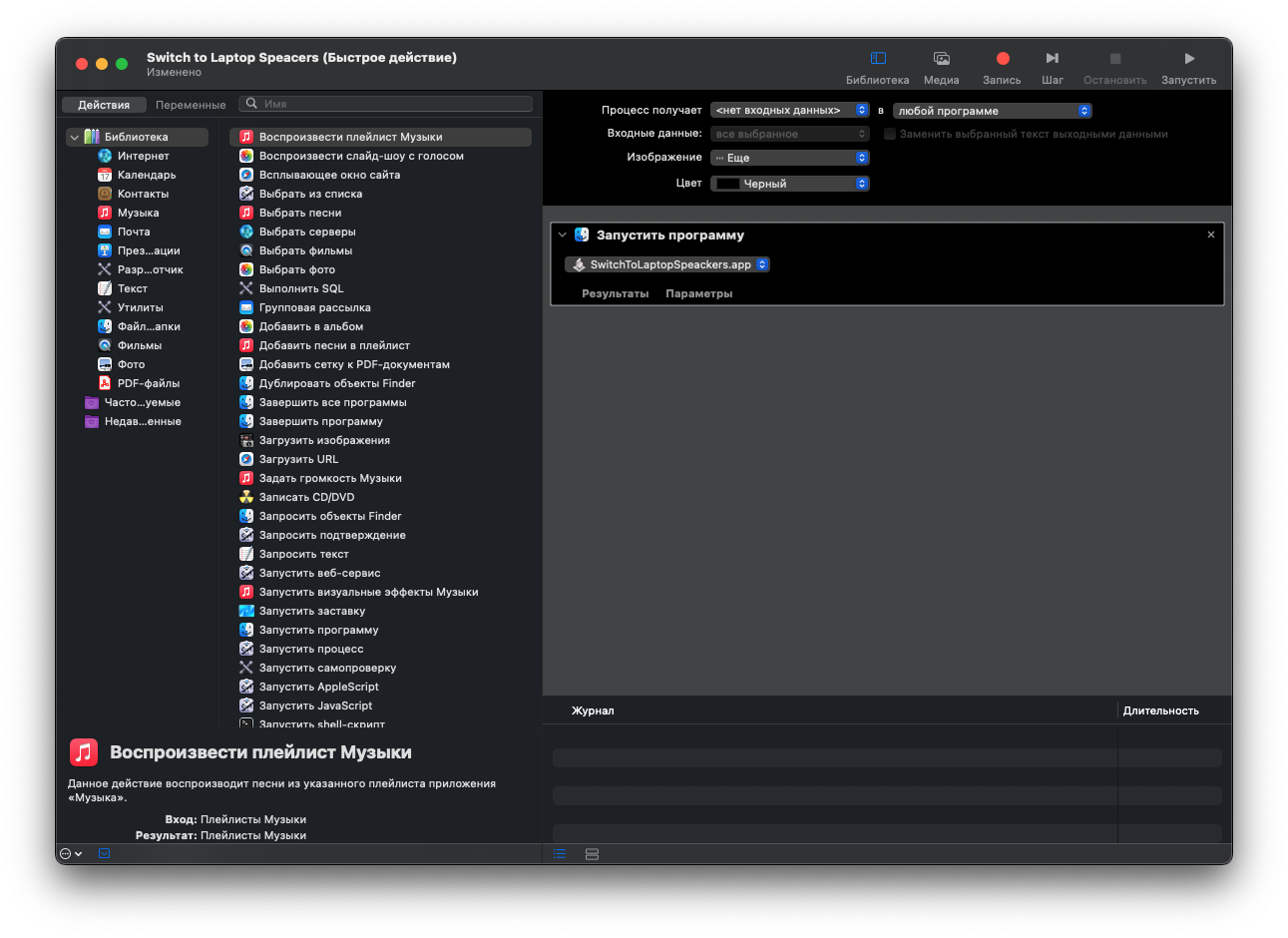The width and height of the screenshot is (1288, 938).
Task: Click the Длительность column header
Action: (1161, 710)
